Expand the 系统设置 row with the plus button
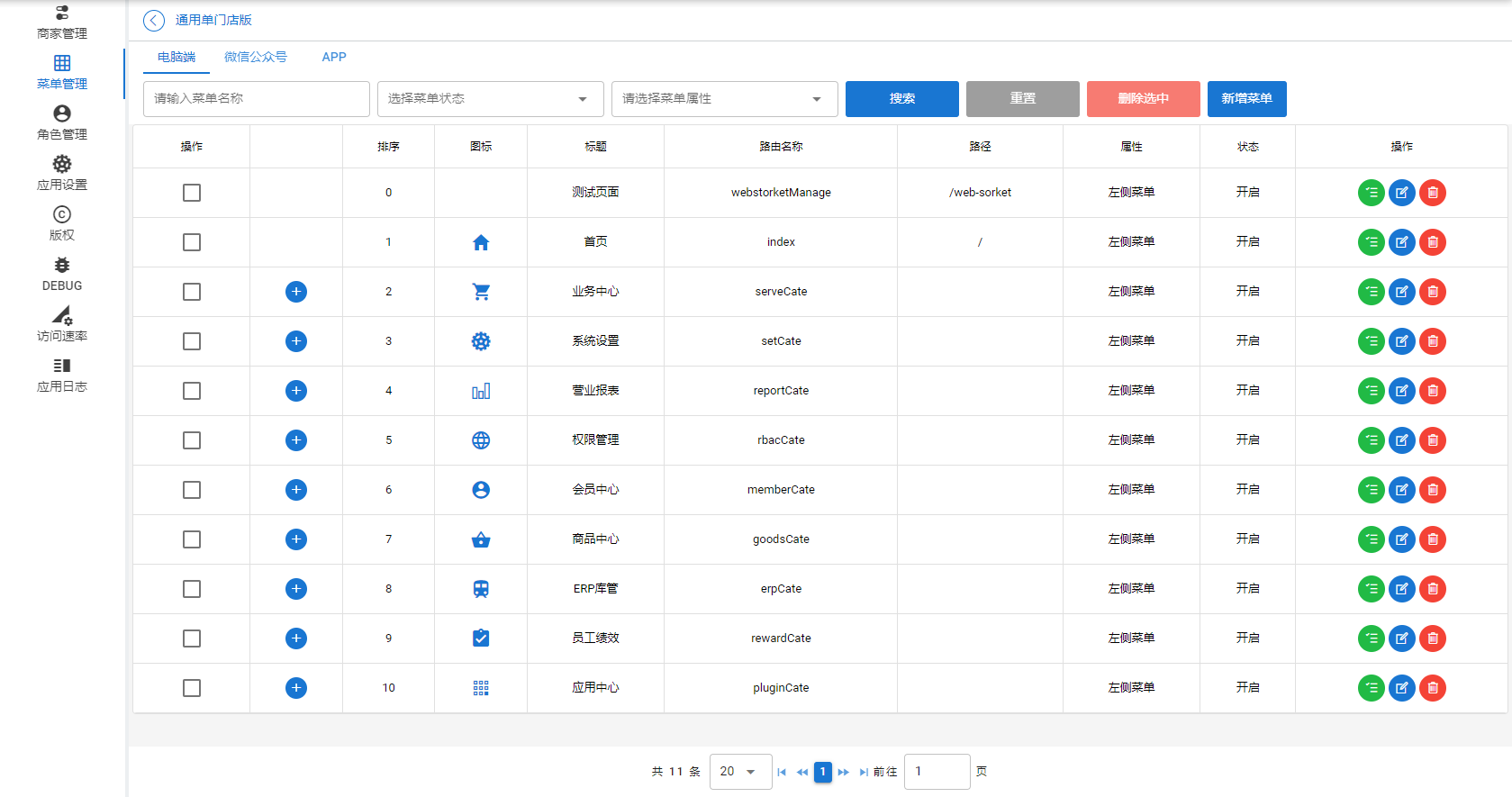The width and height of the screenshot is (1512, 797). click(x=296, y=341)
